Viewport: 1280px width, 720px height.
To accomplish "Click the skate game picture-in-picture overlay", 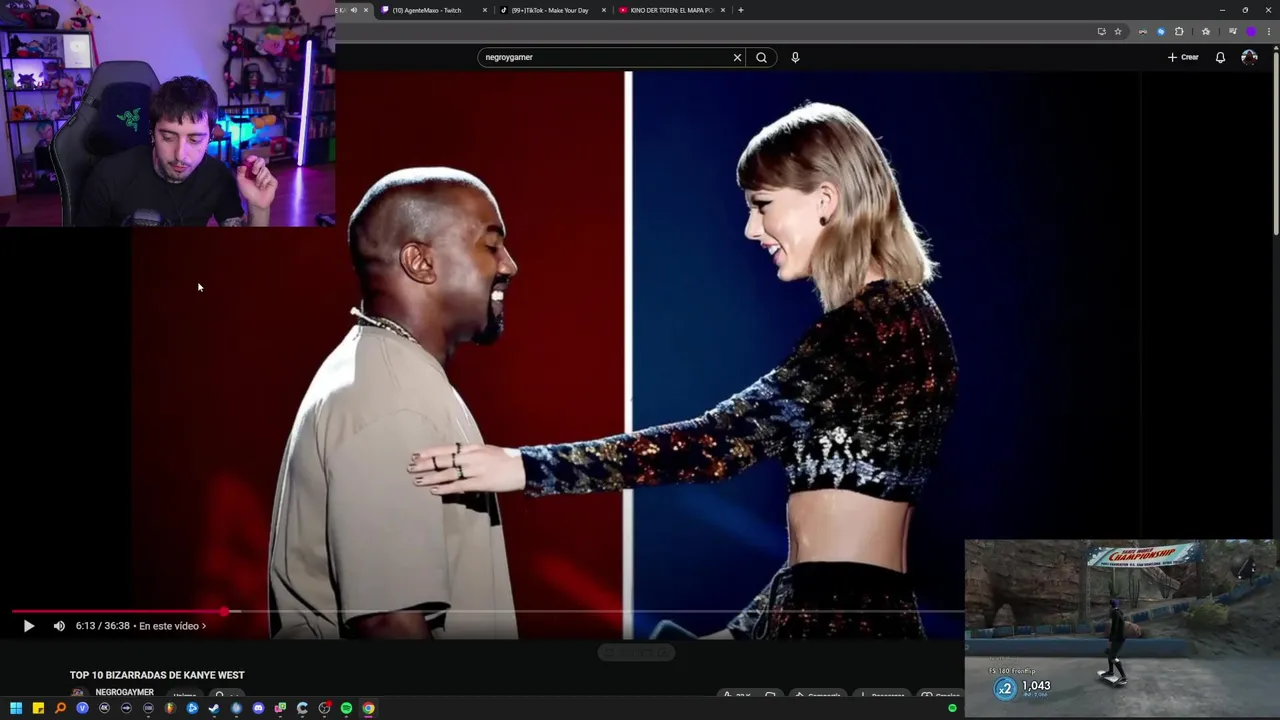I will pyautogui.click(x=1120, y=628).
